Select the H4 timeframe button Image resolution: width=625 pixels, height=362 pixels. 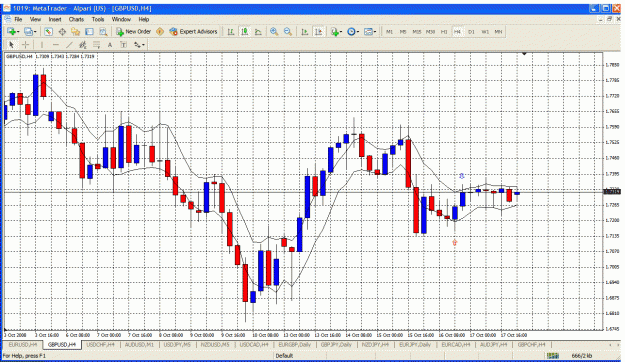click(x=457, y=32)
